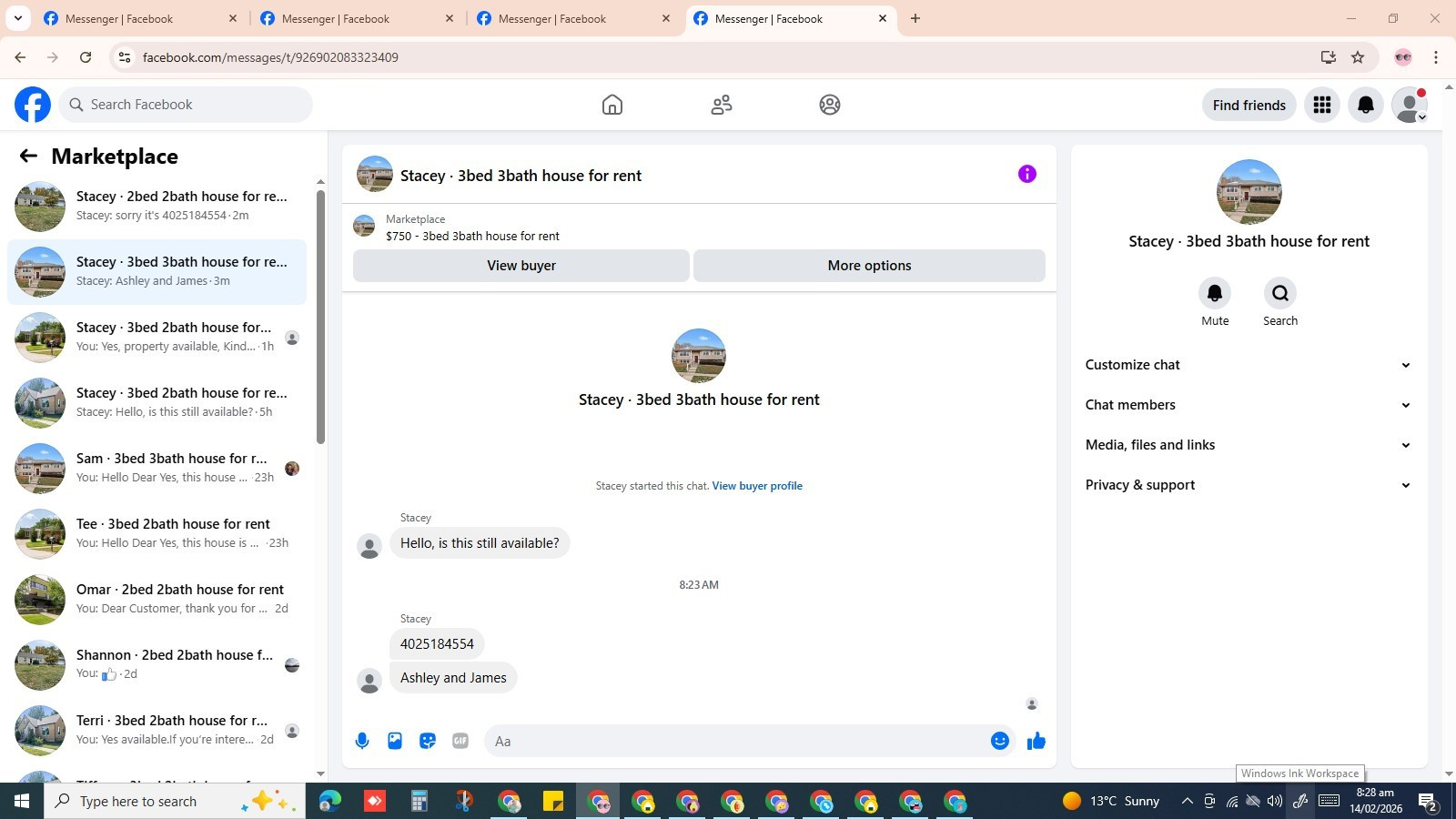Image resolution: width=1456 pixels, height=819 pixels.
Task: Open Stacey 3bed 2bath chat "Yes, property available"
Action: tap(157, 338)
